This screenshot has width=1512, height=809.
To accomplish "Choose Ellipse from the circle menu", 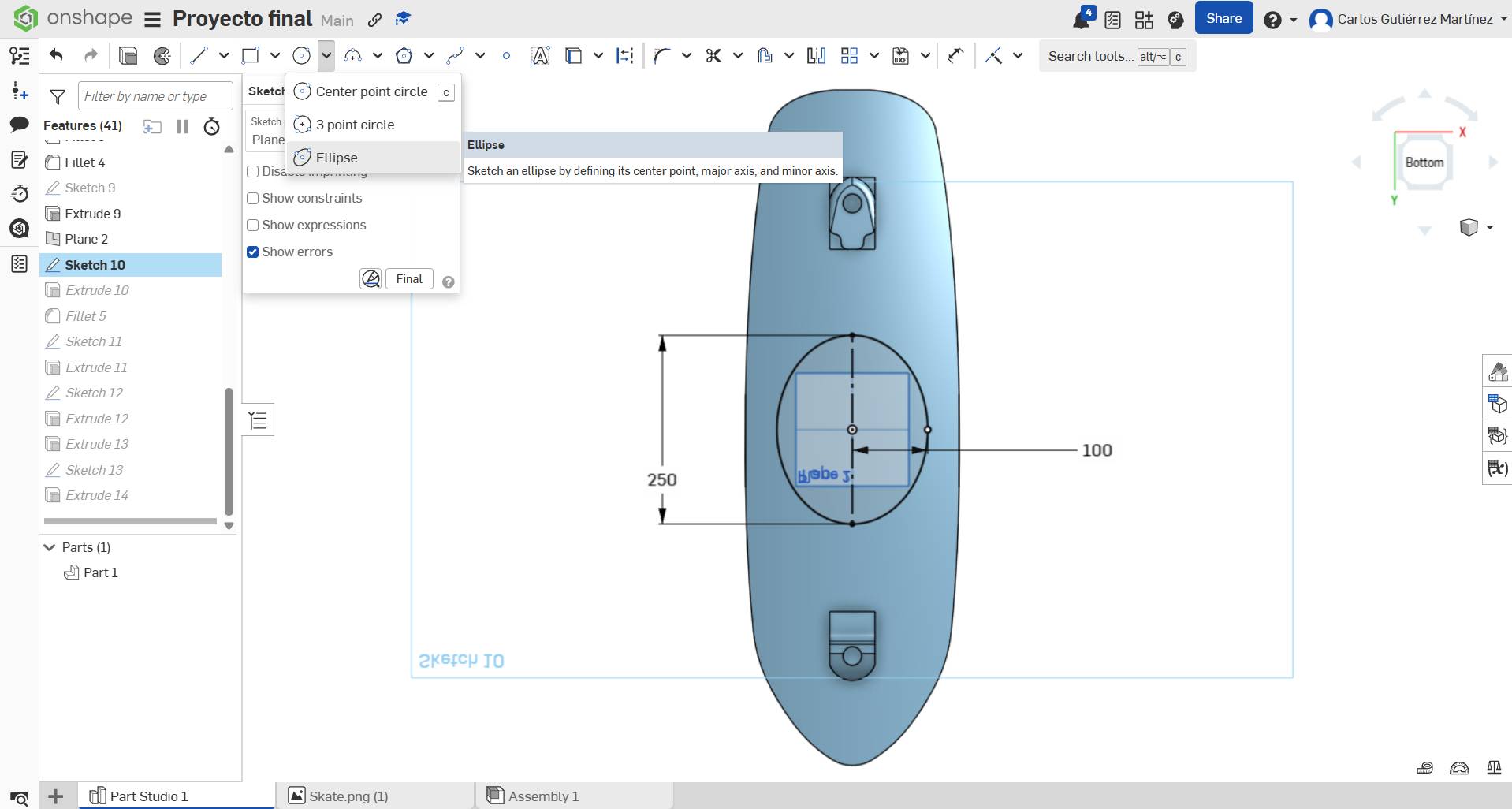I will point(337,158).
